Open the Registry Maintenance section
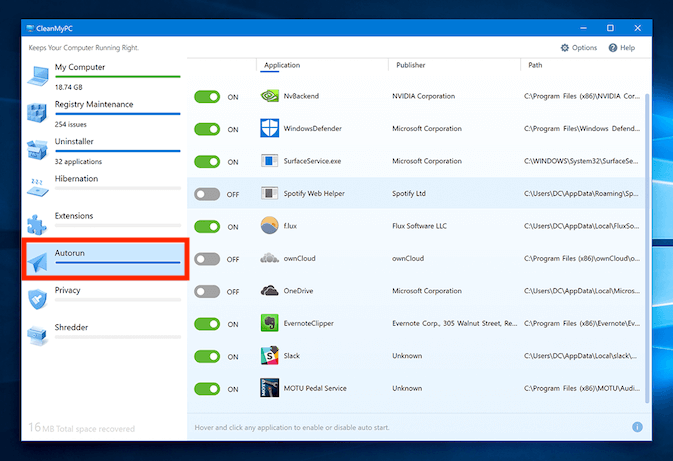 (x=104, y=113)
